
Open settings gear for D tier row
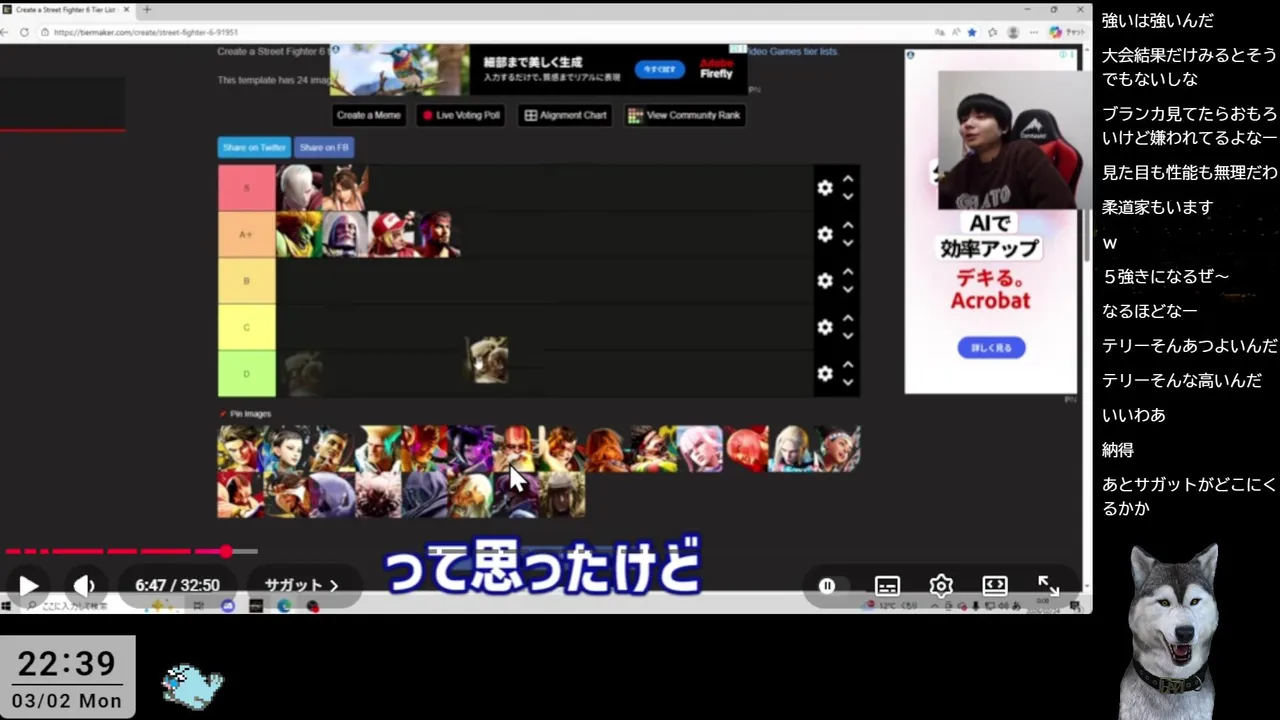(825, 373)
